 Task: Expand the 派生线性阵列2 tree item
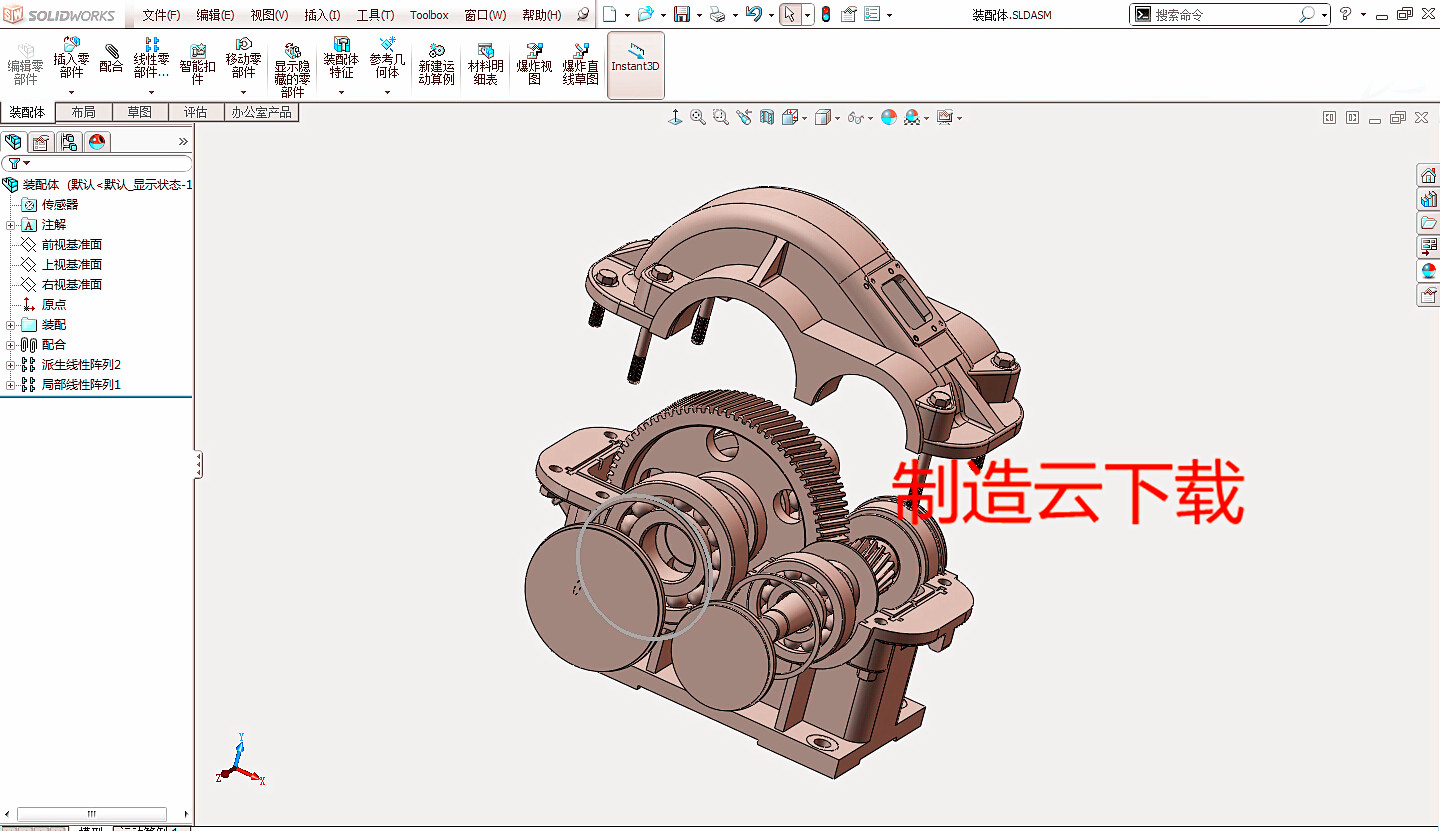click(x=11, y=364)
